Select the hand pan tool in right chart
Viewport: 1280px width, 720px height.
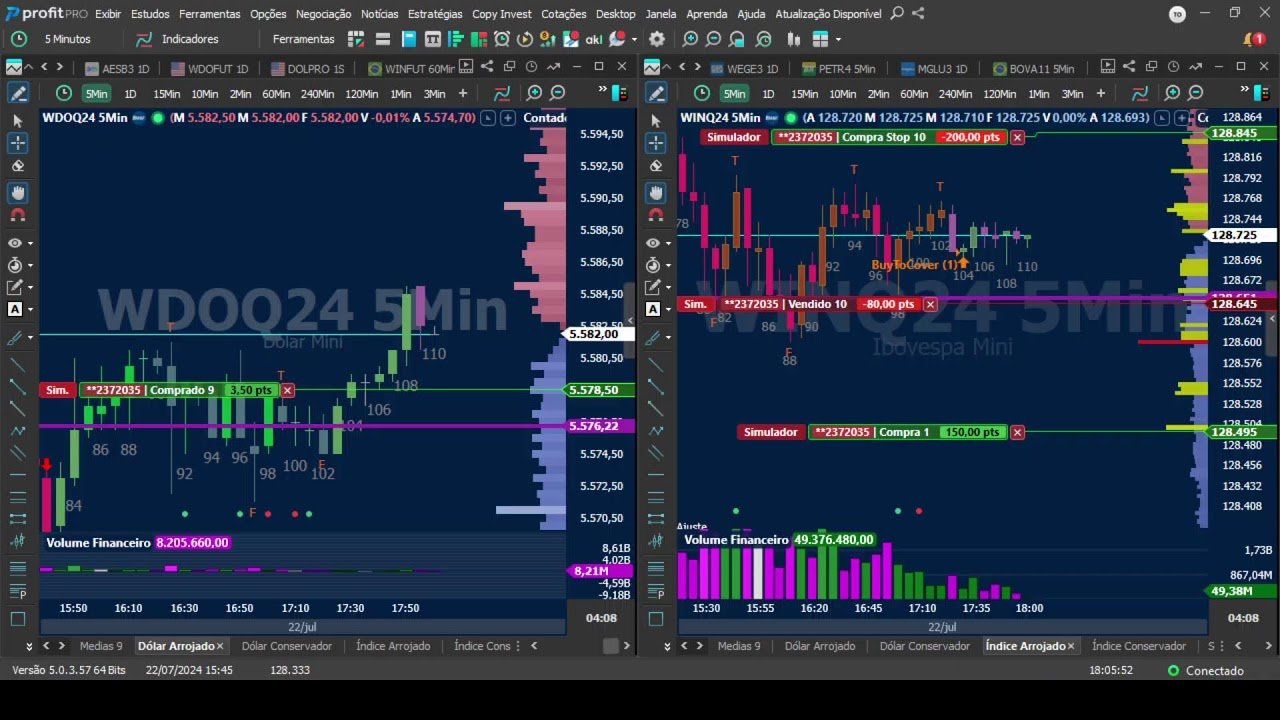(x=655, y=192)
